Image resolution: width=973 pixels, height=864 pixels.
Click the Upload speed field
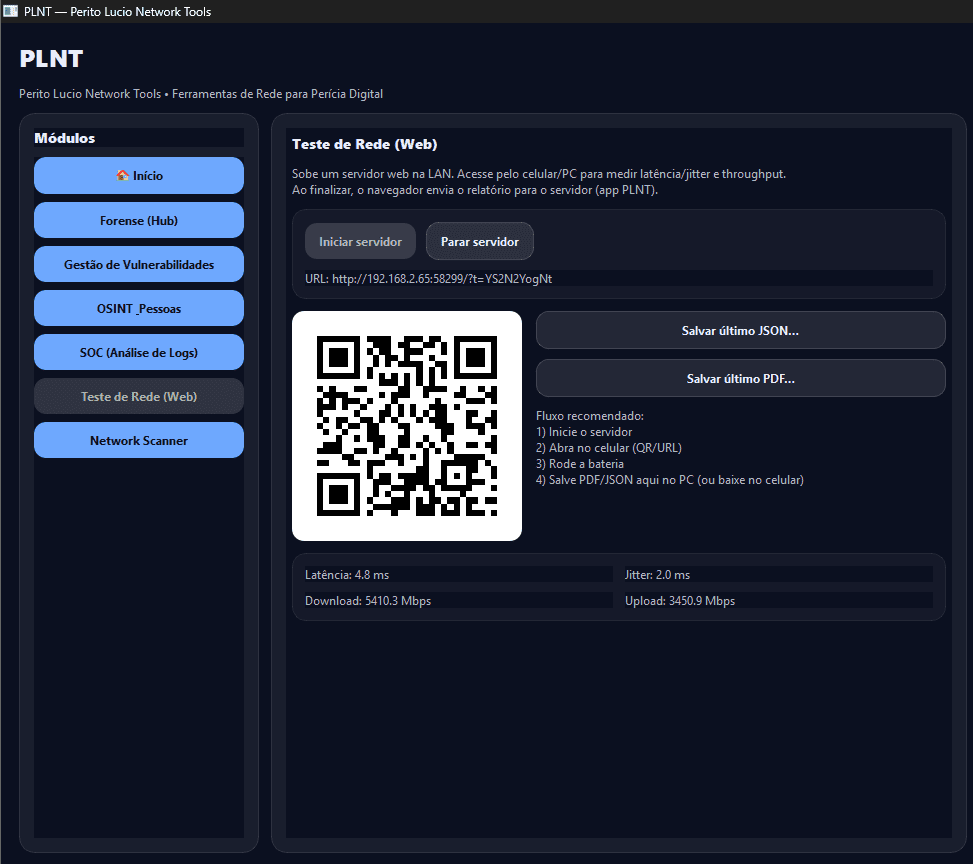(x=777, y=600)
